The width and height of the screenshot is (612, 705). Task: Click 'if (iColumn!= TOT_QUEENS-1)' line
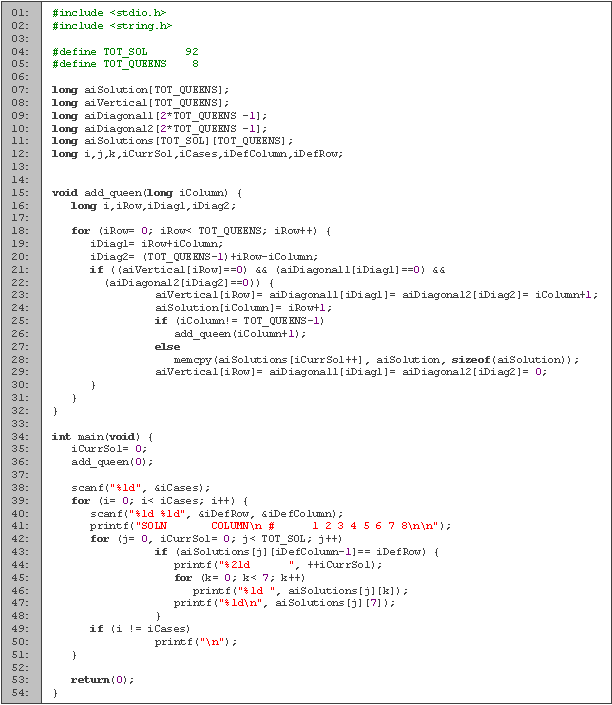(x=239, y=321)
